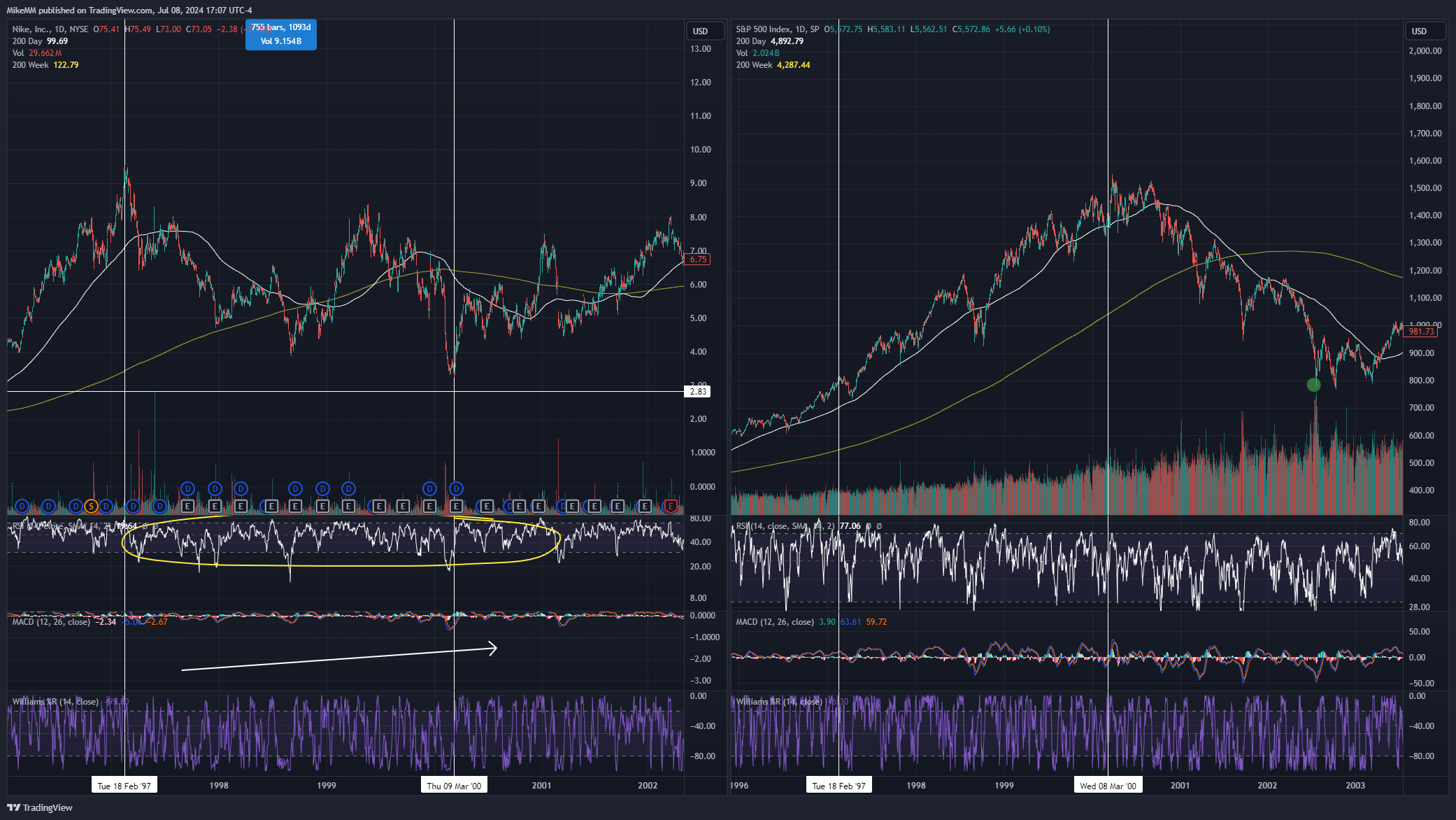1456x820 pixels.
Task: Click the Nike Williams %R (14, close) legend
Action: pyautogui.click(x=55, y=702)
